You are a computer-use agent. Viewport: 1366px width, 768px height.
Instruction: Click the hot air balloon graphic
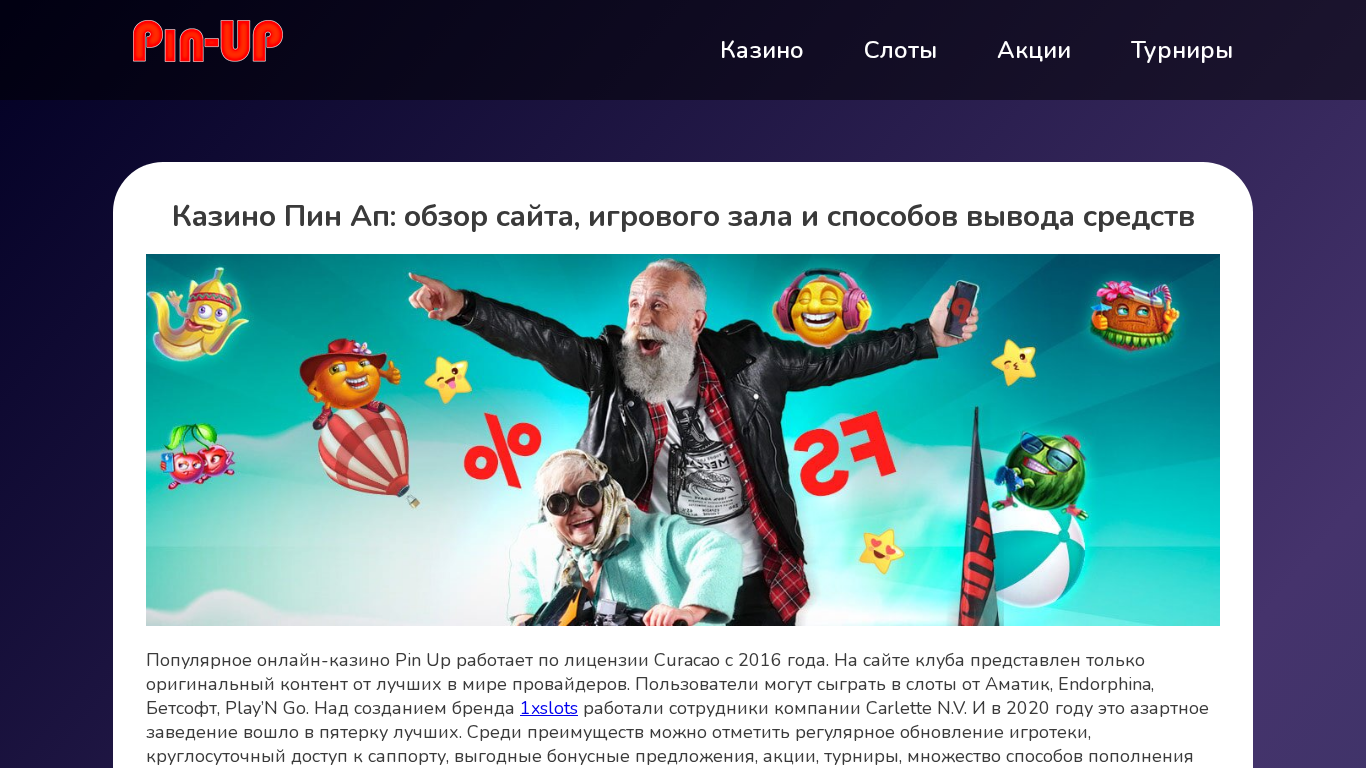[x=366, y=456]
